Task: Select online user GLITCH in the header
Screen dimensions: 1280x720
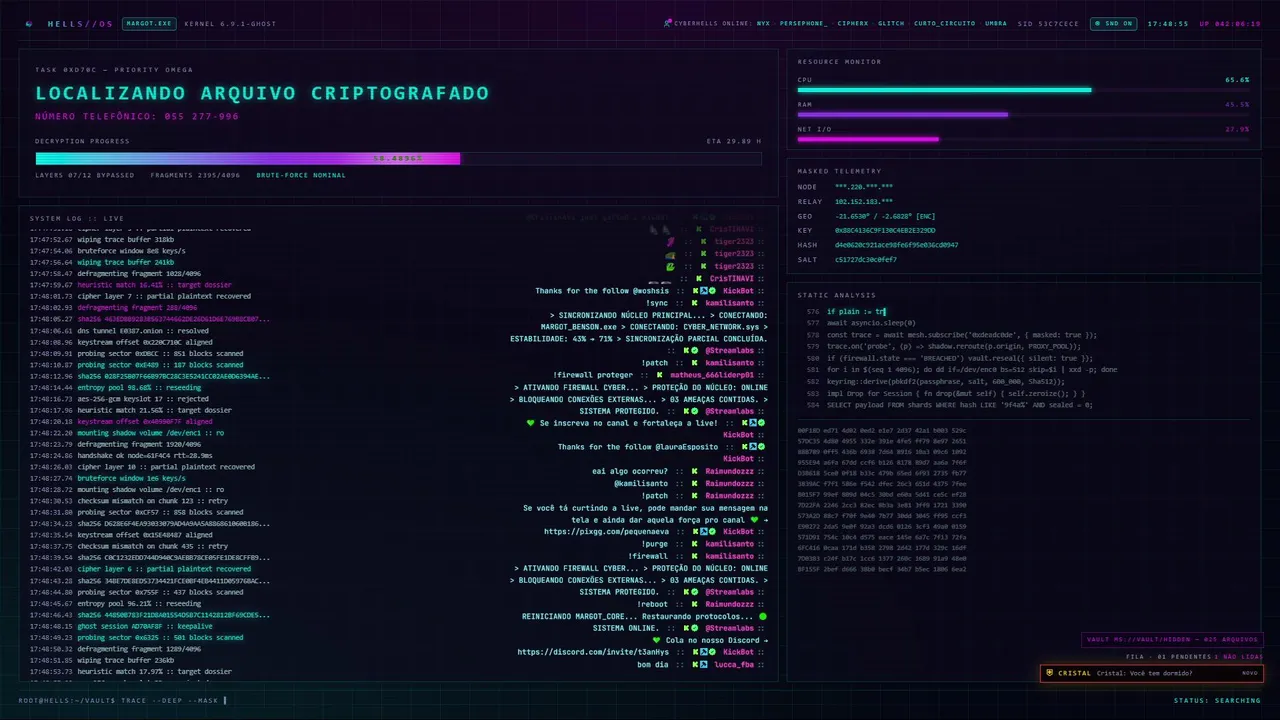Action: pyautogui.click(x=891, y=23)
